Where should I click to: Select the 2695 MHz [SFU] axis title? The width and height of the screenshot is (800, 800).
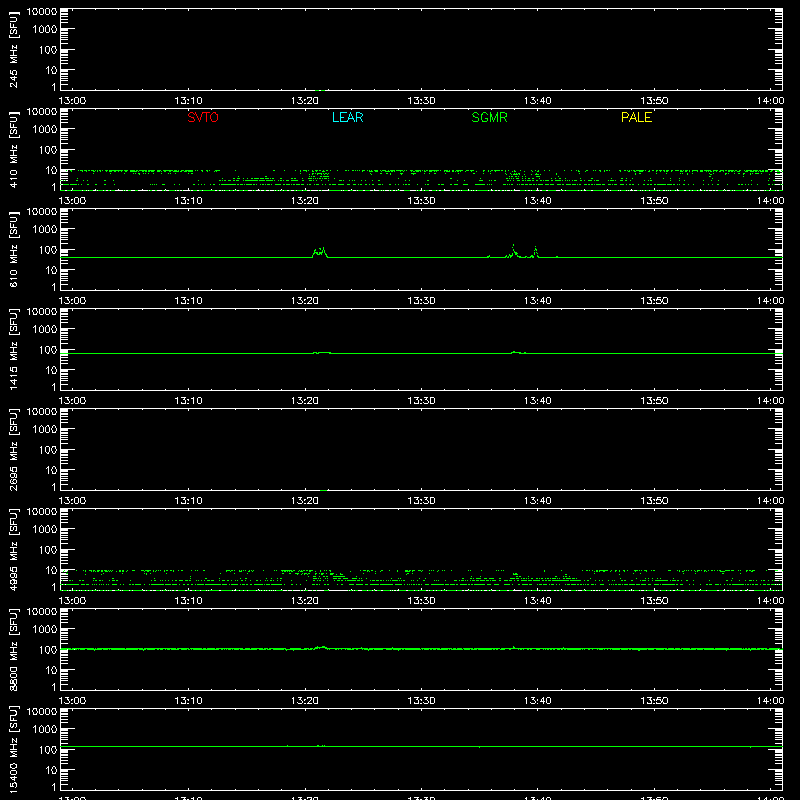coord(13,449)
